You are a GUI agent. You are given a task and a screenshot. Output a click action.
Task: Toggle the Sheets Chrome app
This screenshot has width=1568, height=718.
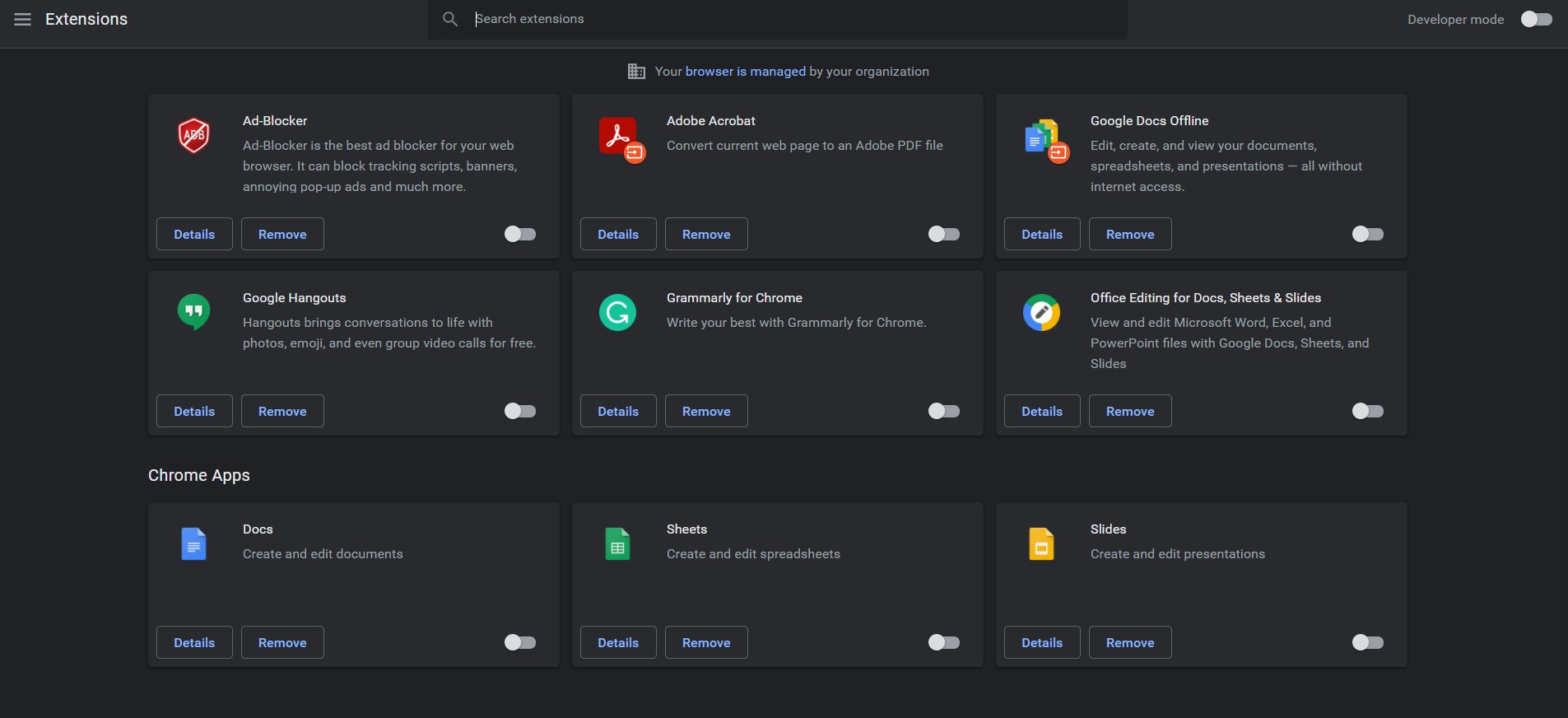pyautogui.click(x=944, y=642)
